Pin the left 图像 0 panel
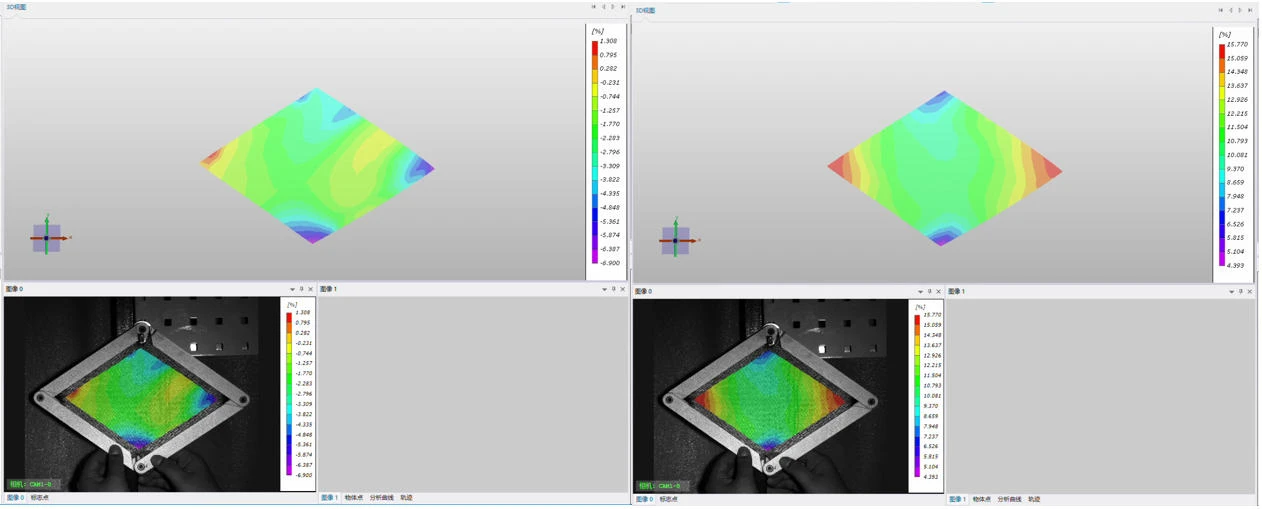The width and height of the screenshot is (1262, 509). point(302,289)
